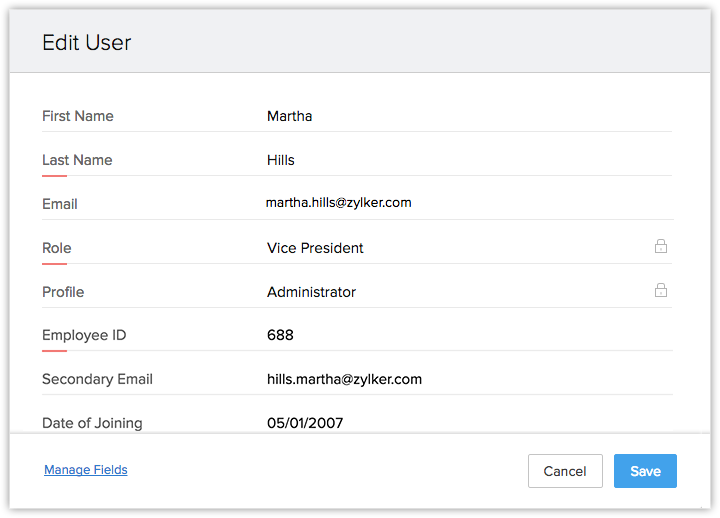
Task: Click the Profile label text
Action: pos(63,292)
